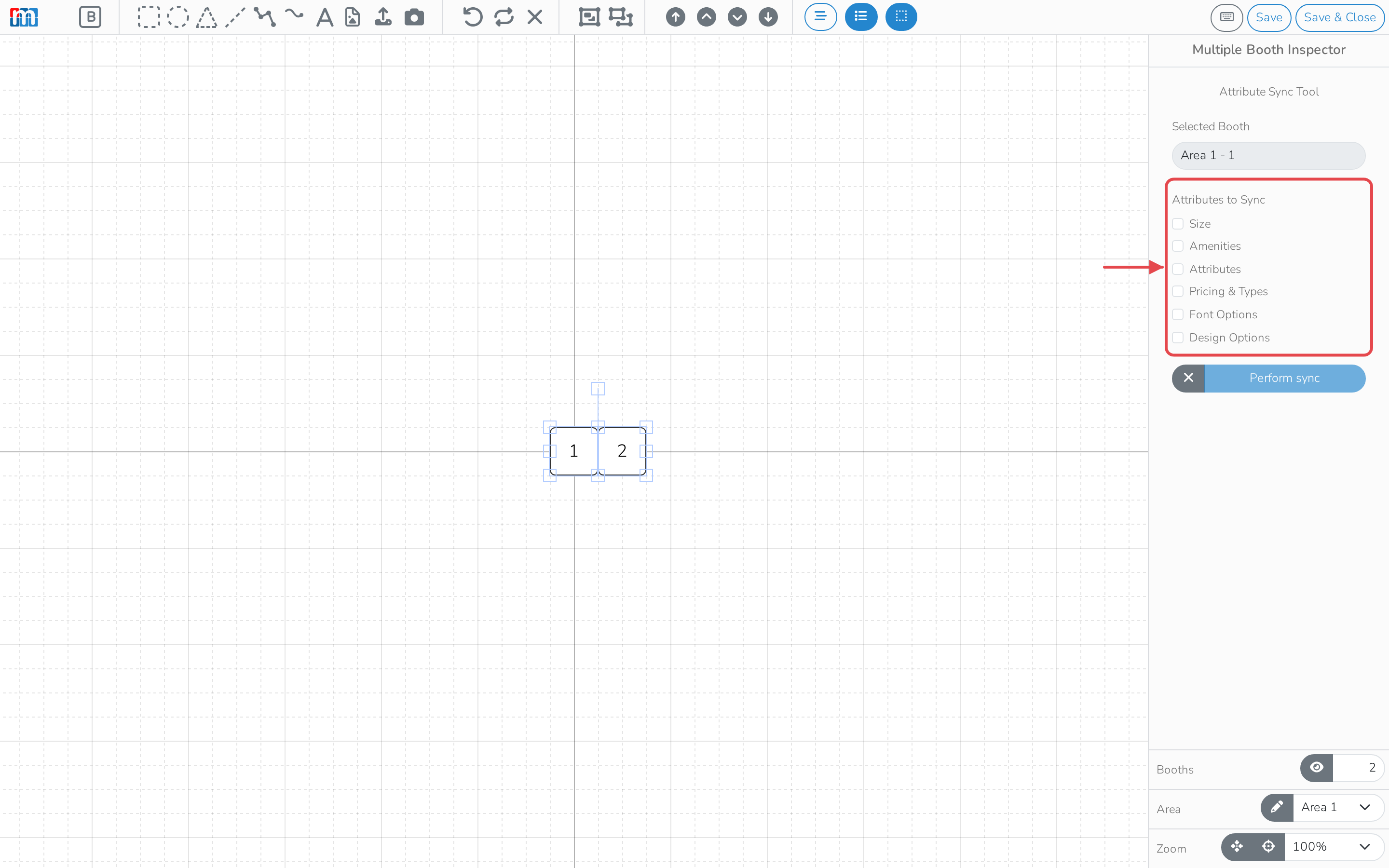Move selection forward with chevron-up icon
Viewport: 1389px width, 868px height.
click(707, 17)
